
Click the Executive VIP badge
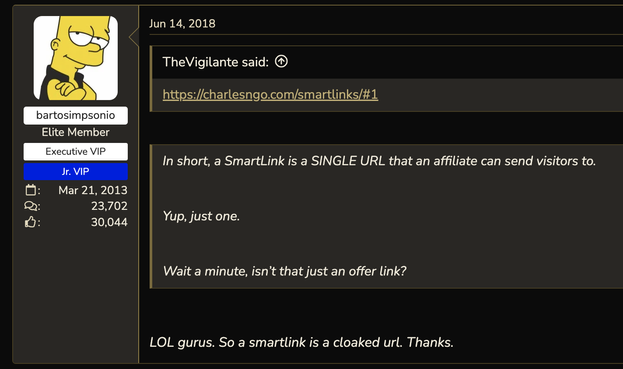pyautogui.click(x=75, y=152)
